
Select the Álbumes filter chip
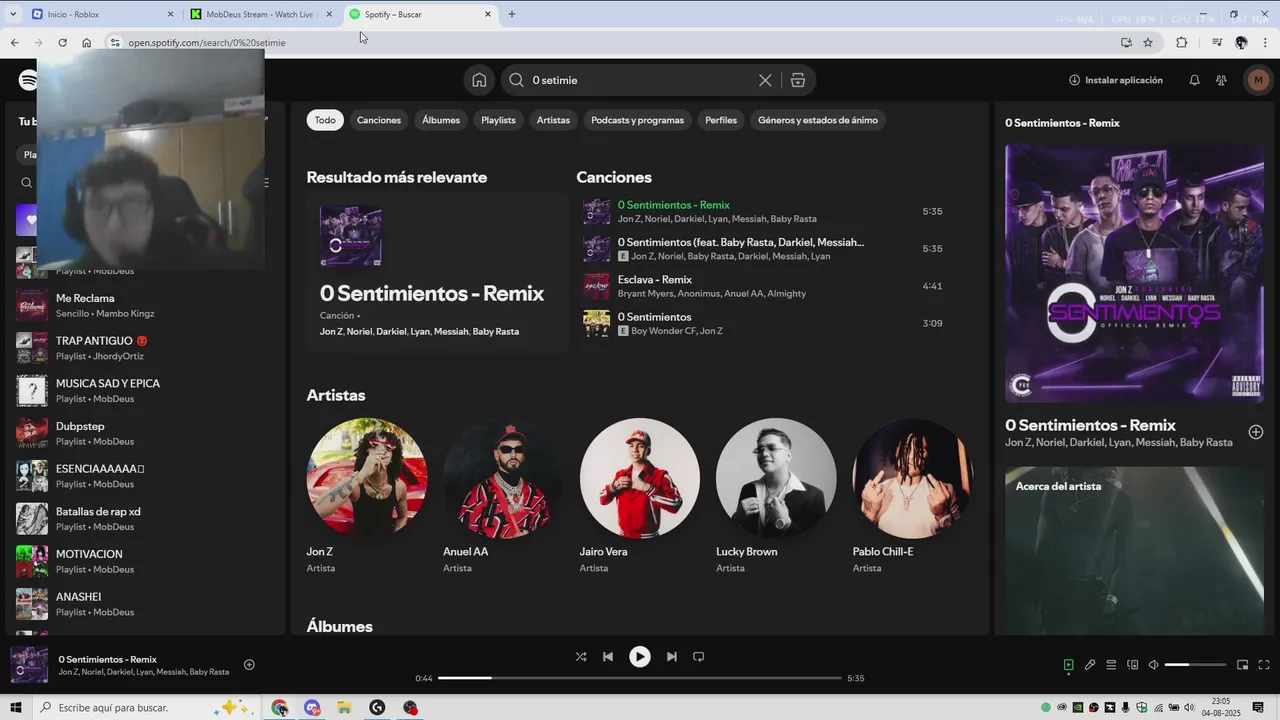pos(441,120)
